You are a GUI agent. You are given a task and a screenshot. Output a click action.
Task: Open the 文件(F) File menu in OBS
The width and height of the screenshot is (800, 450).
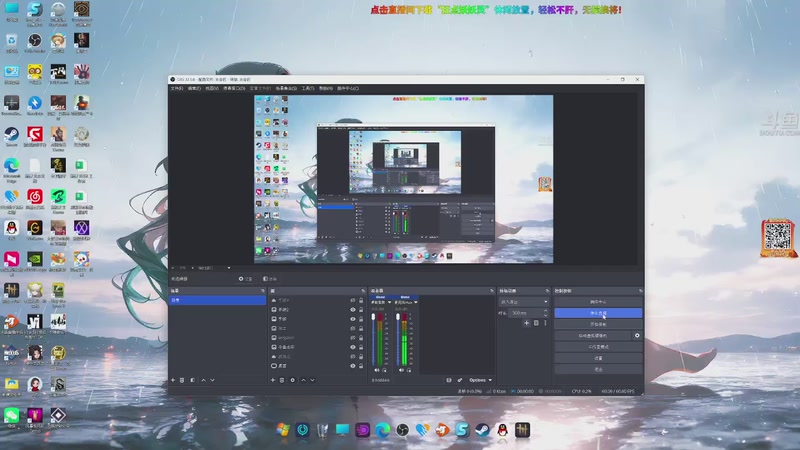pos(177,88)
